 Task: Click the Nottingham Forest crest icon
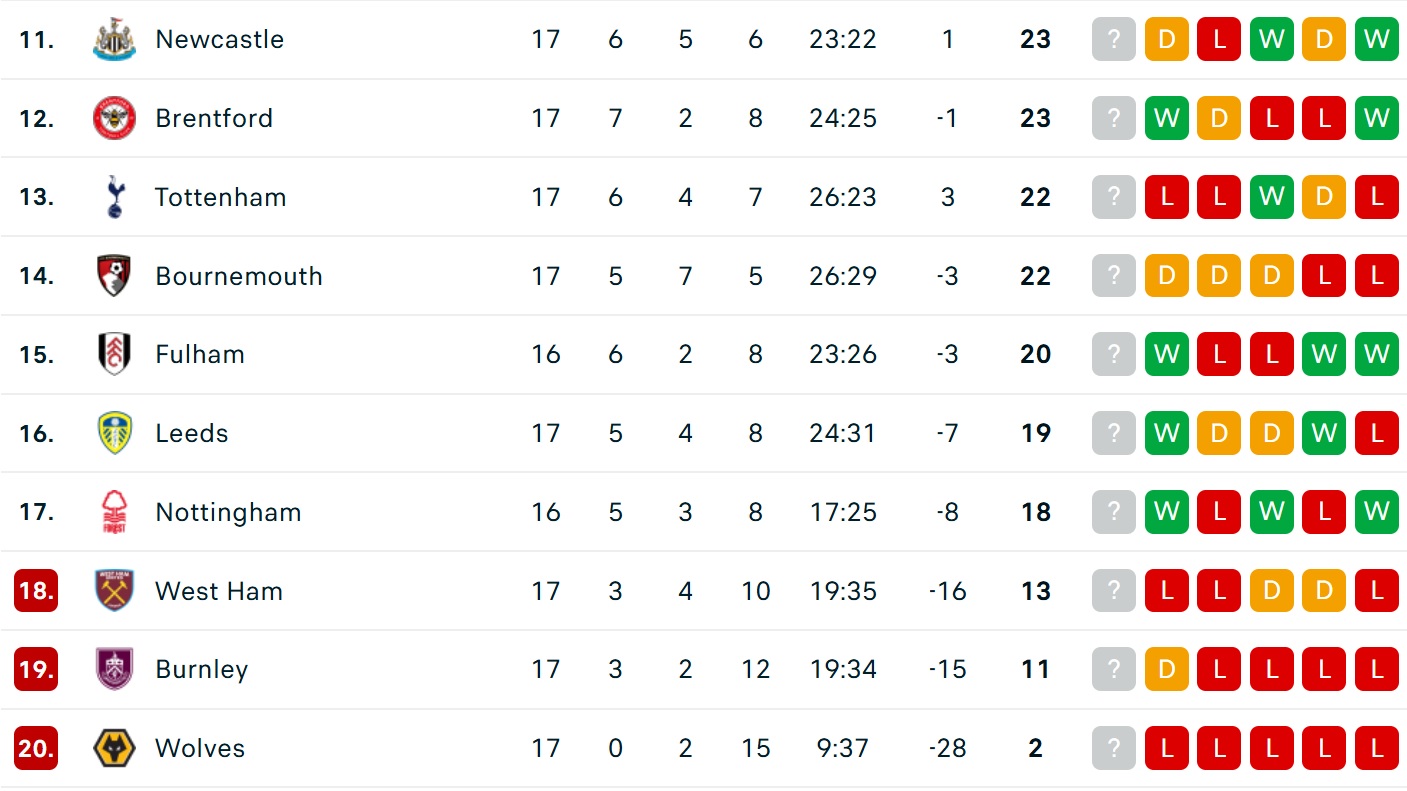[114, 512]
